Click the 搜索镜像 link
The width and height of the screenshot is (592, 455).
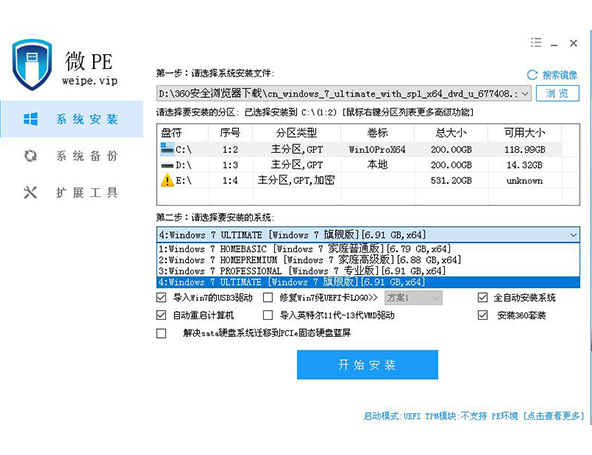pyautogui.click(x=560, y=75)
